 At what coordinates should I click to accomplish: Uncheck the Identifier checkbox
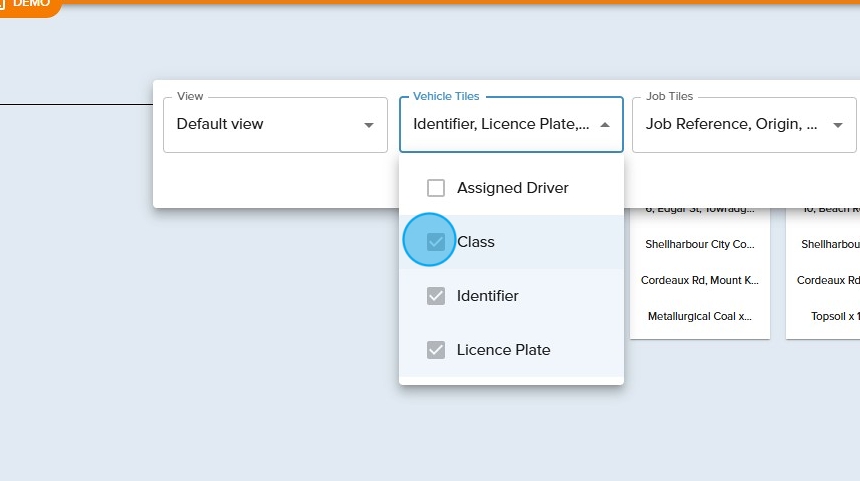(x=436, y=296)
